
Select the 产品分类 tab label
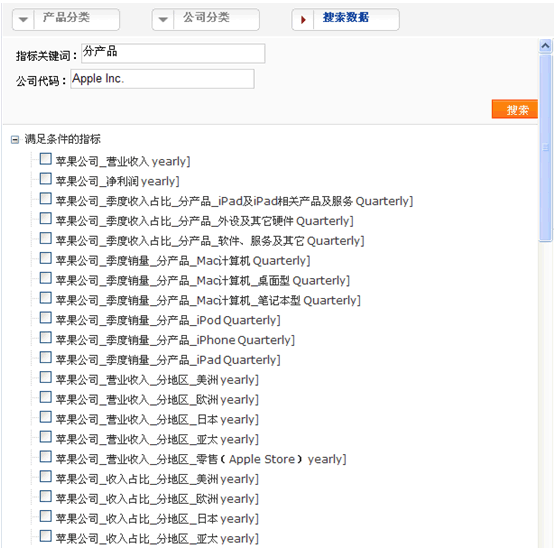click(x=66, y=17)
